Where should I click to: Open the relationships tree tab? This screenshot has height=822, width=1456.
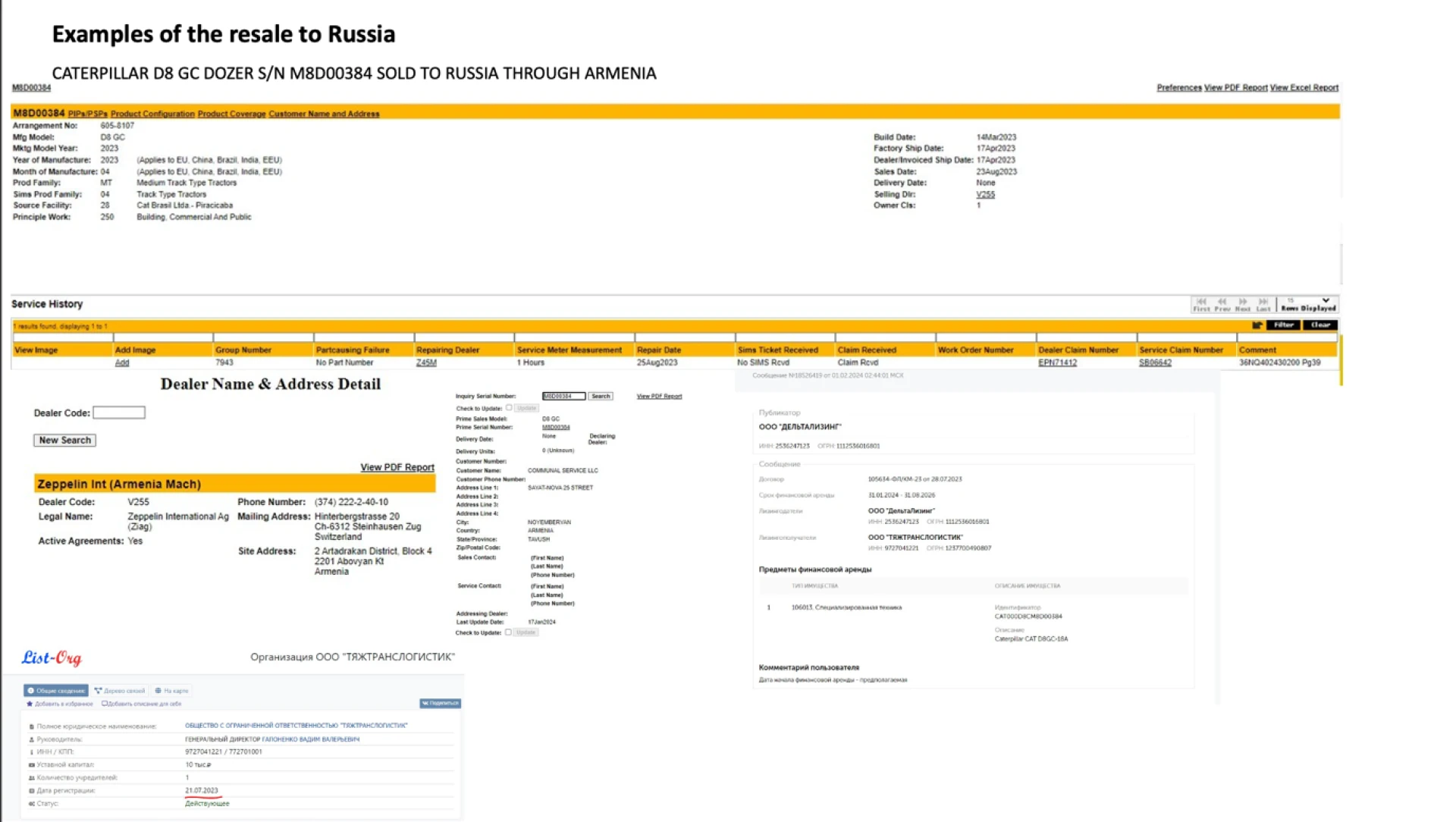(x=120, y=691)
